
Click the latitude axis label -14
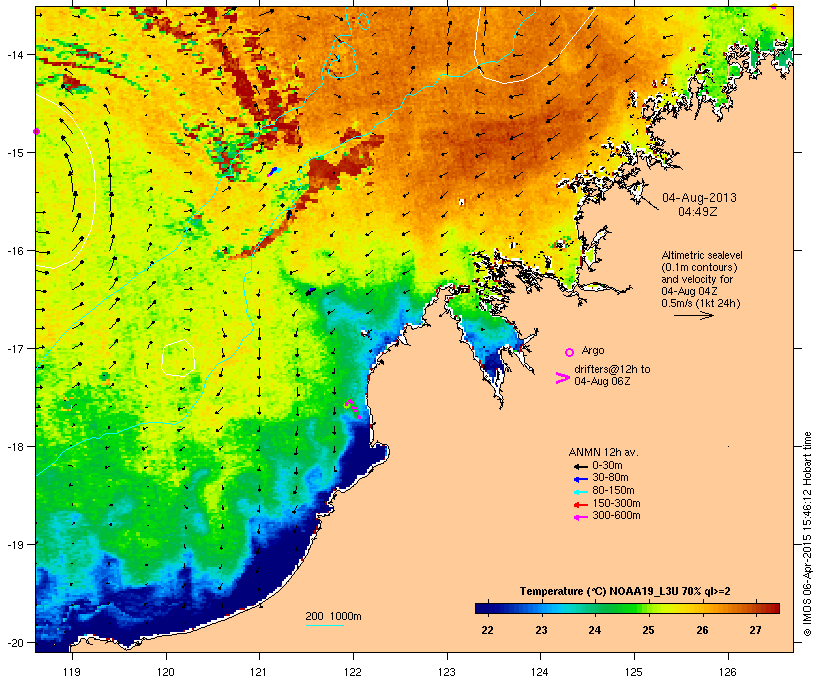click(x=15, y=54)
